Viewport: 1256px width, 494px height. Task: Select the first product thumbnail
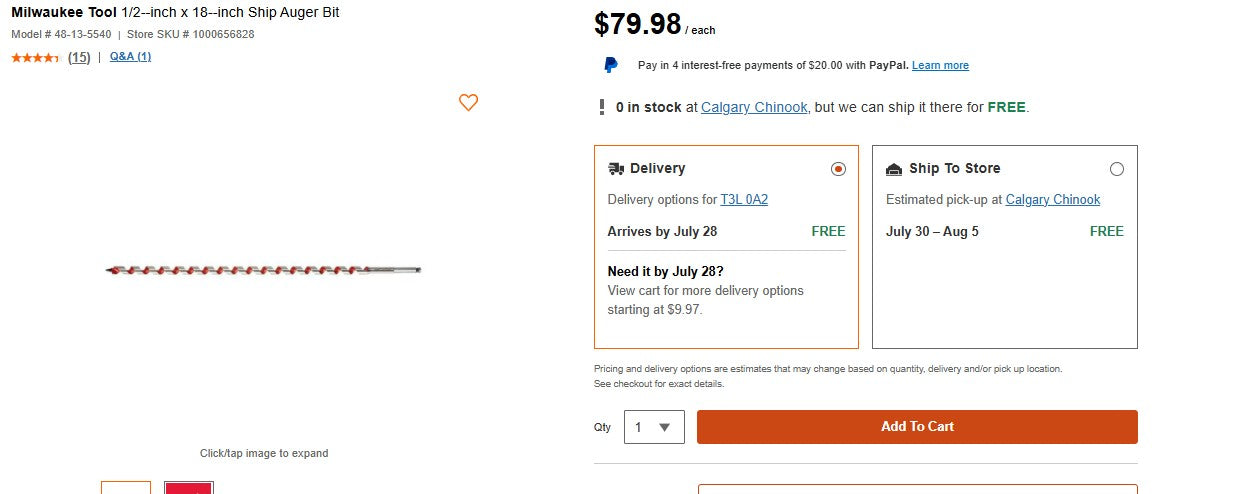point(126,487)
